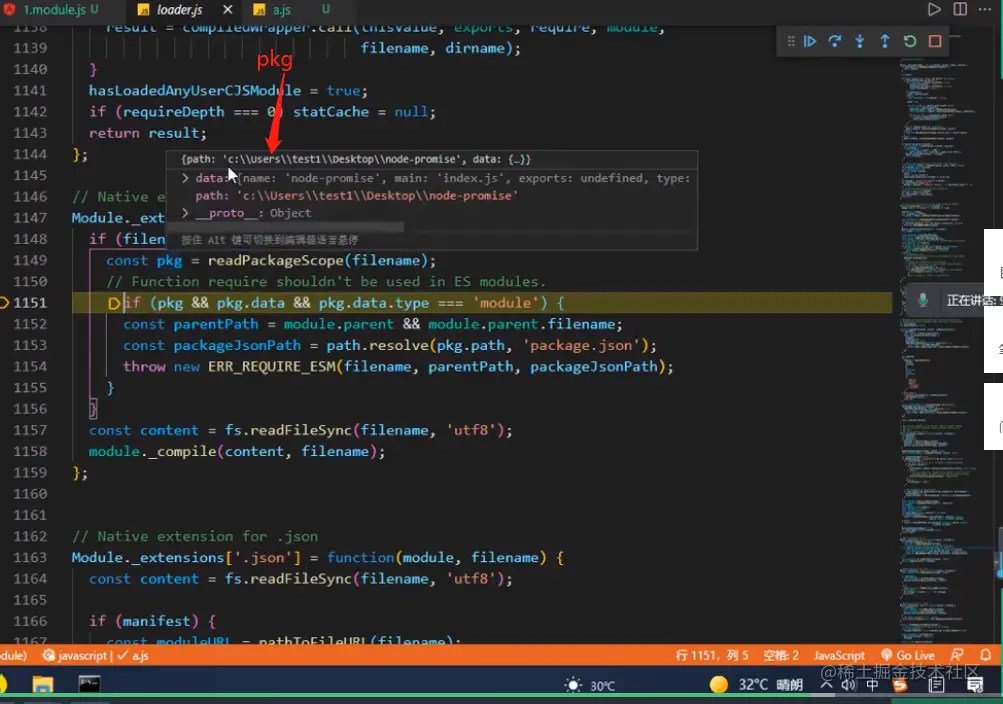This screenshot has height=704, width=1003.
Task: Click readPackageScope on line 1149
Action: click(x=276, y=260)
